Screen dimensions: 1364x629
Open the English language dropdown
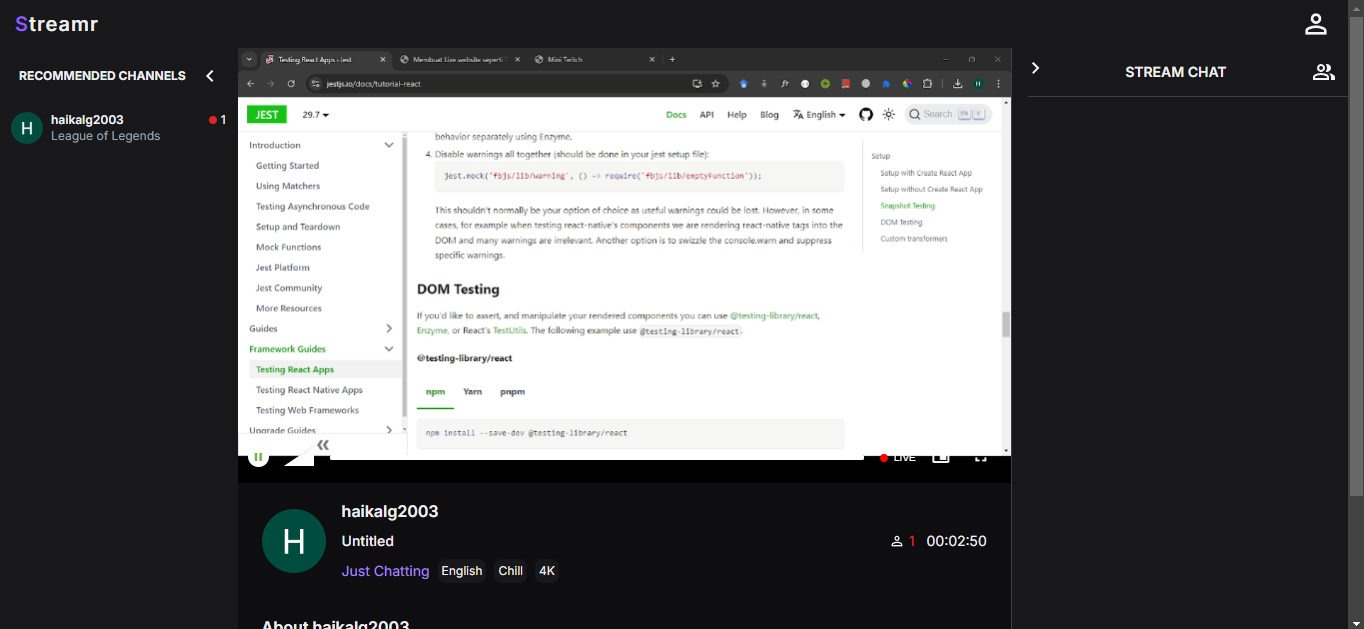(818, 114)
